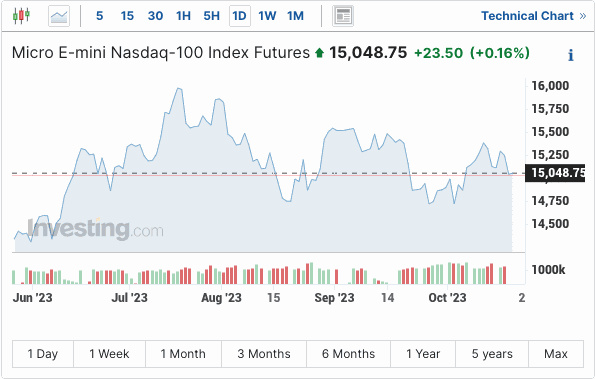The width and height of the screenshot is (595, 379).
Task: Click the 16,000 axis label
Action: [x=550, y=86]
